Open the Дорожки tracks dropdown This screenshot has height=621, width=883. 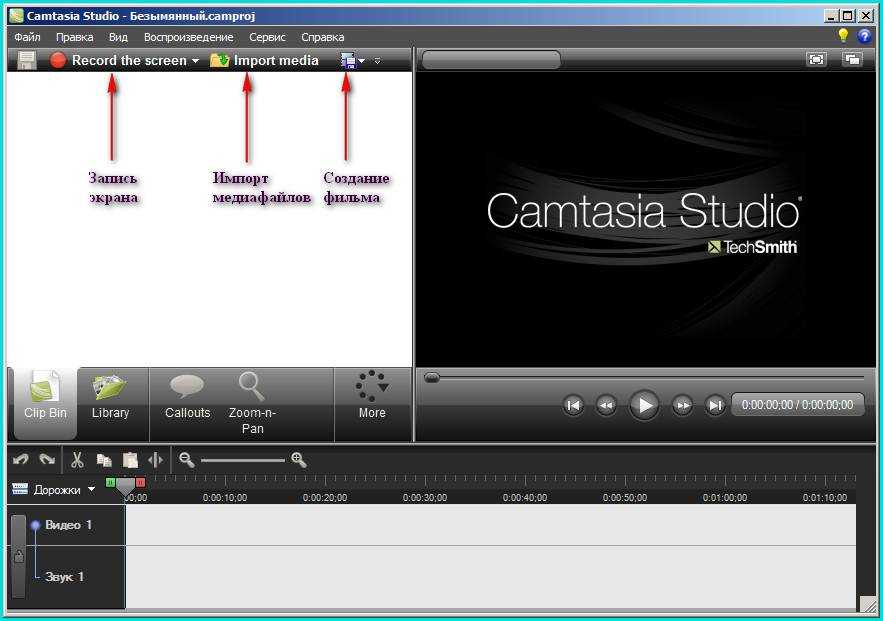pyautogui.click(x=53, y=489)
